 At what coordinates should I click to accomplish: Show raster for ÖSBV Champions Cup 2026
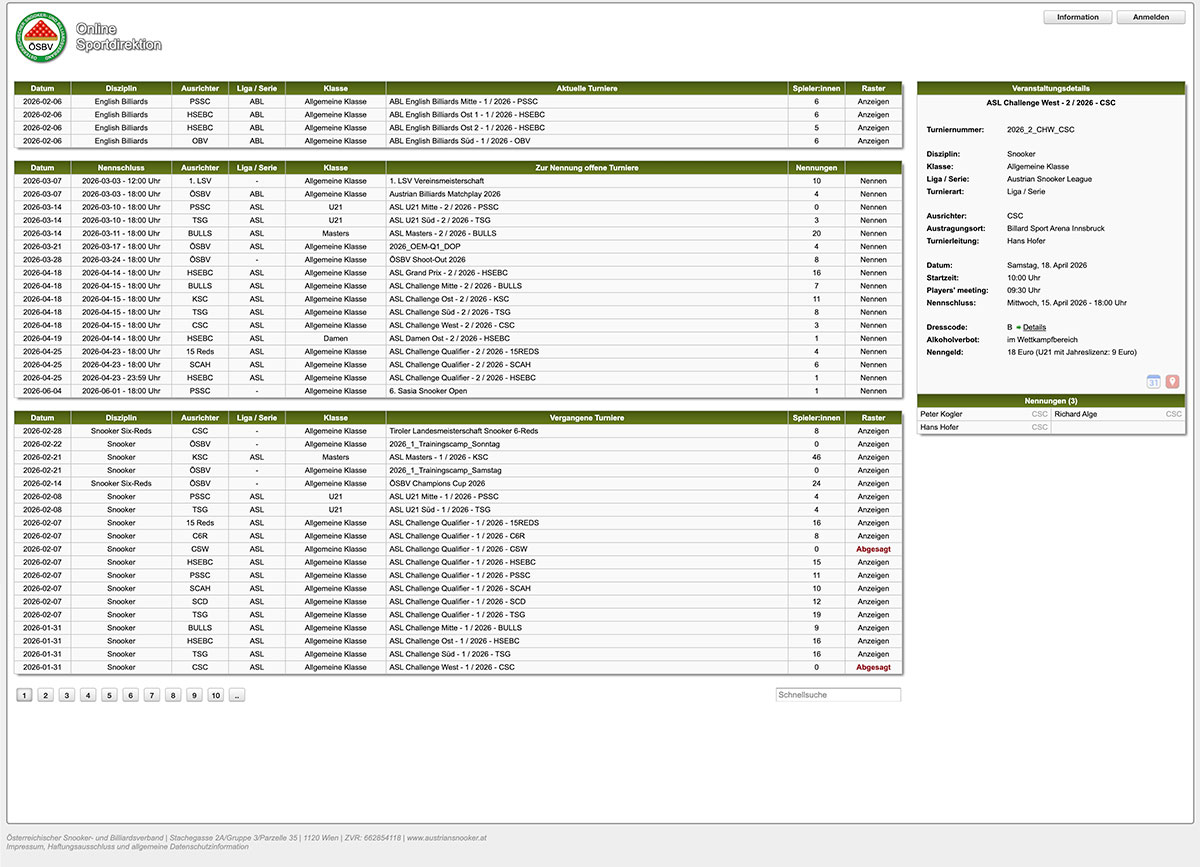[872, 483]
